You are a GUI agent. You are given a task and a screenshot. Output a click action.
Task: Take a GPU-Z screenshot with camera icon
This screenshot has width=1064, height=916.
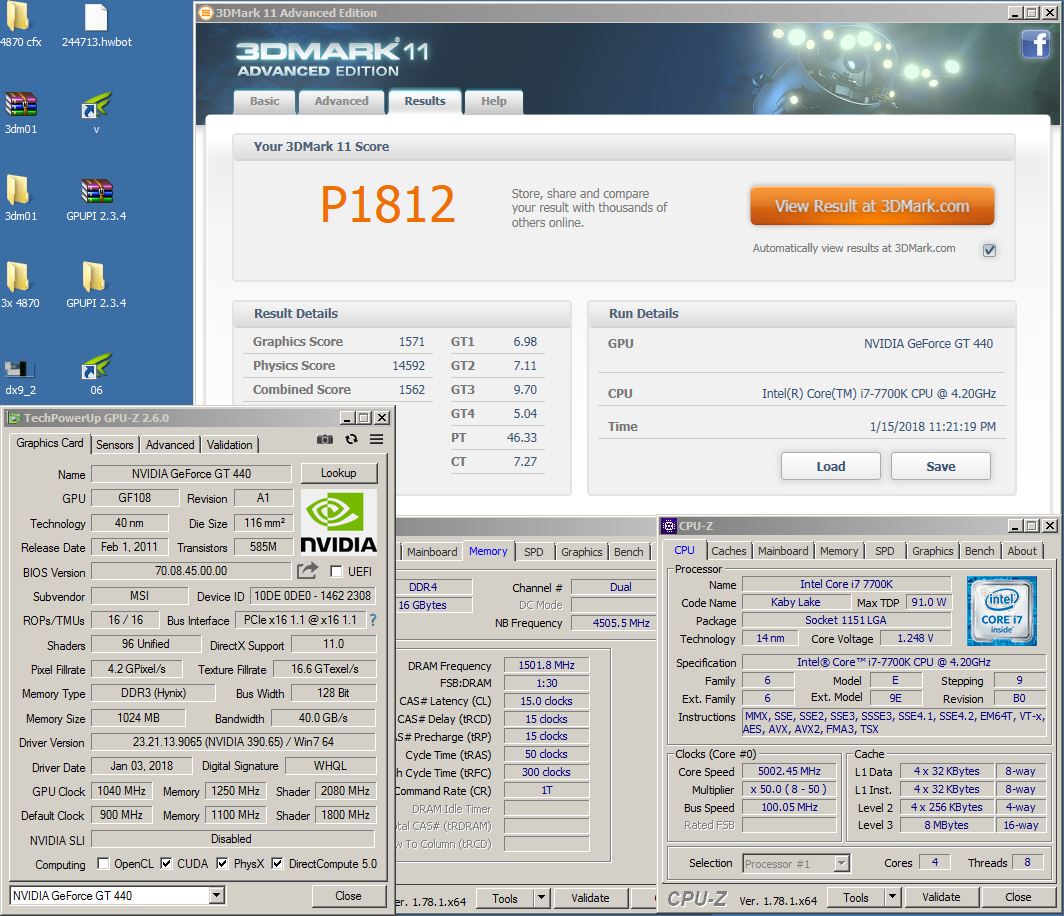click(x=325, y=440)
